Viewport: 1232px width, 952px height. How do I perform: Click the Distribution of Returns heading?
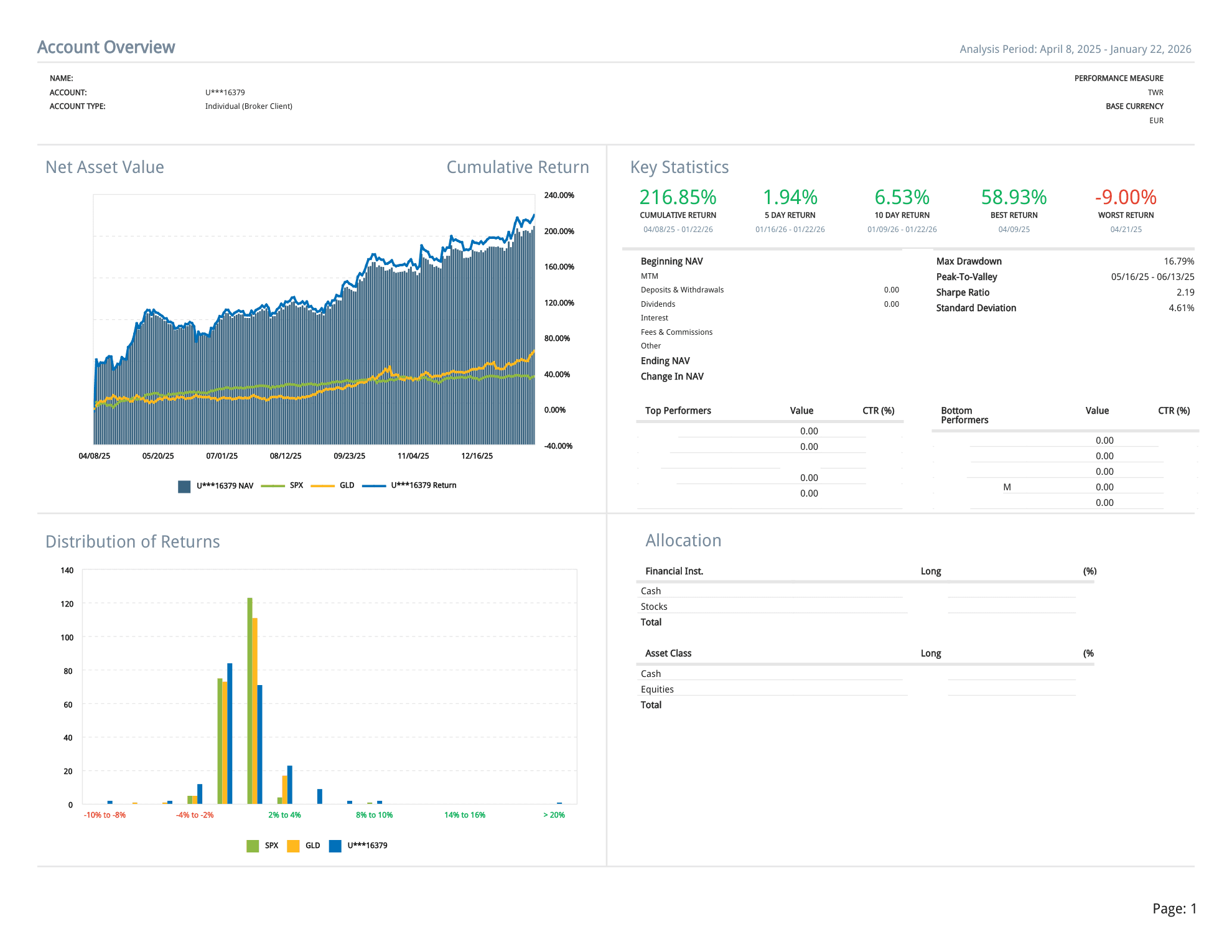click(133, 542)
